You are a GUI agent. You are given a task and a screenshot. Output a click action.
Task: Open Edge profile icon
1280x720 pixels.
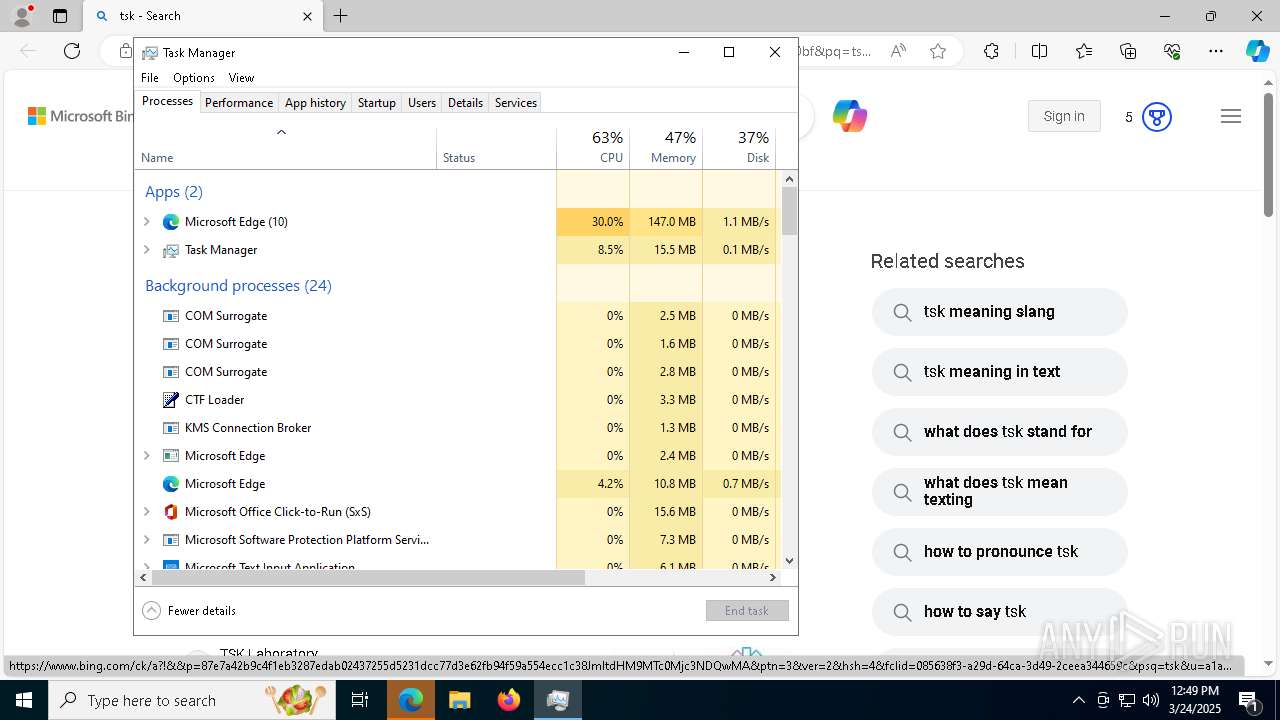point(22,16)
